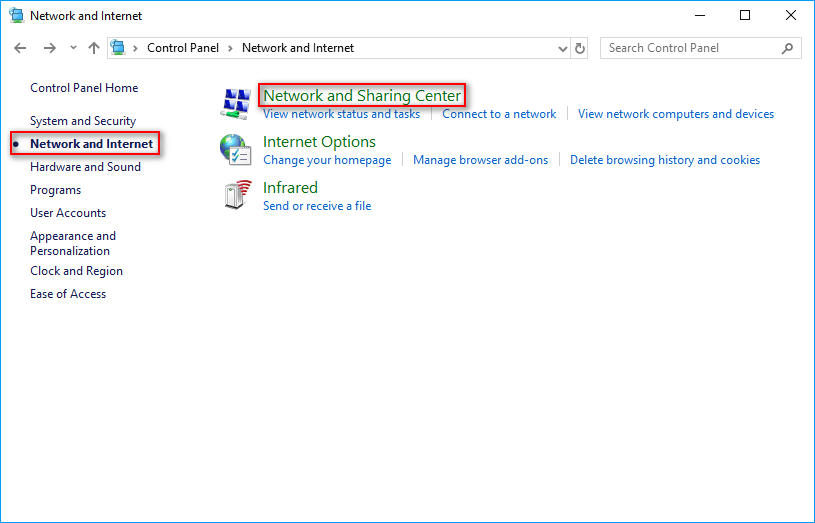Expand chevron before Control Panel breadcrumb
This screenshot has height=523, width=815.
point(135,48)
